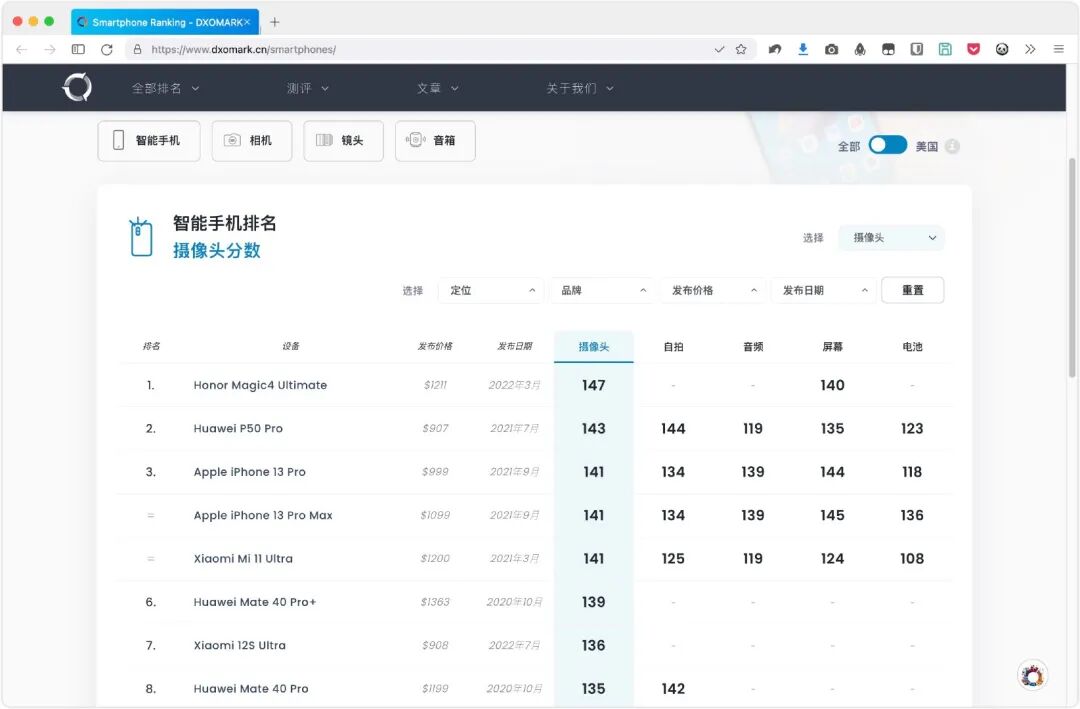Click the 2022年7月 date of Xiaomi 12S Ultra
Screen dimensions: 1080x709
click(x=515, y=646)
